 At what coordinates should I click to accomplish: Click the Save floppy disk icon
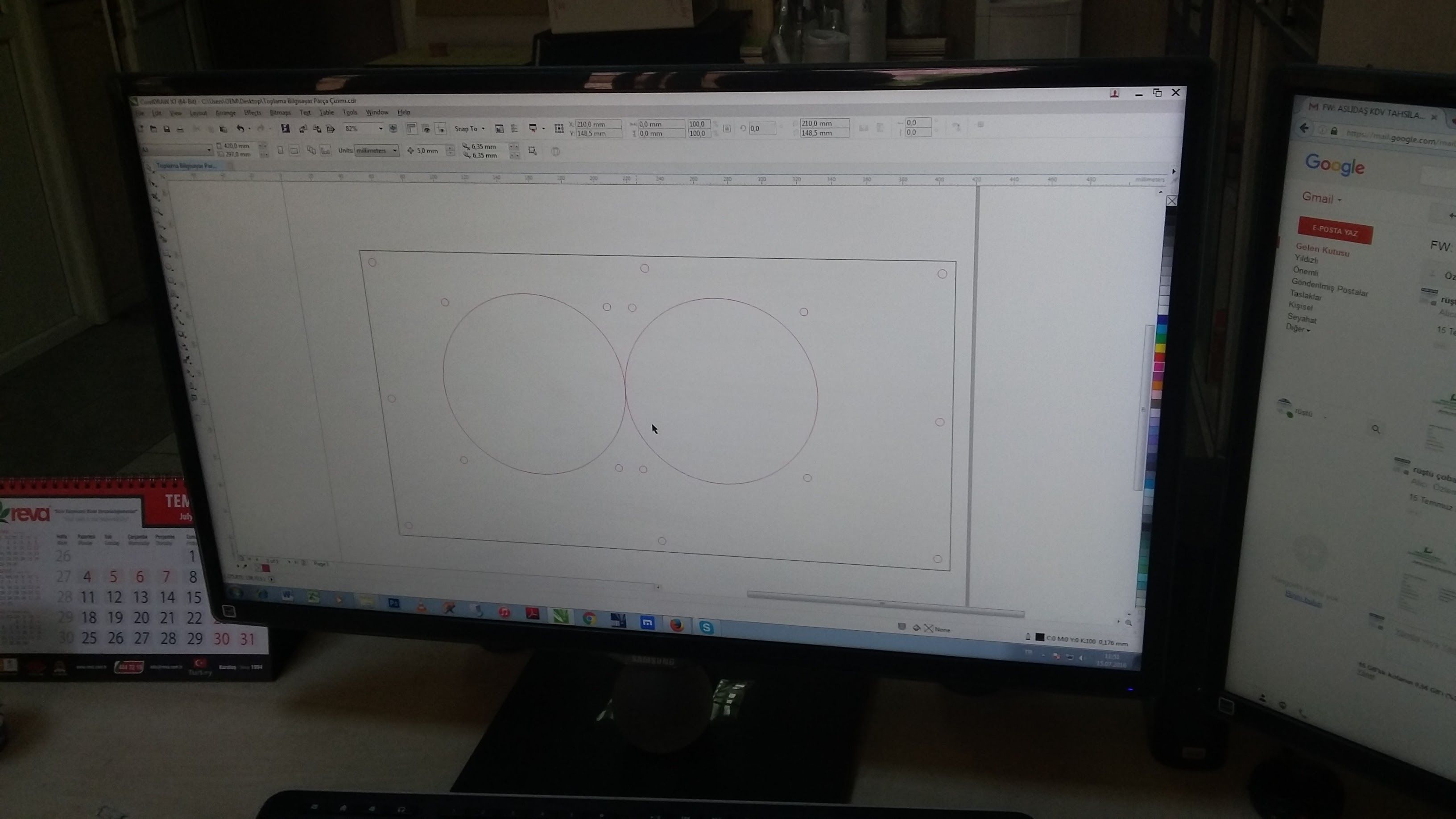(x=167, y=129)
